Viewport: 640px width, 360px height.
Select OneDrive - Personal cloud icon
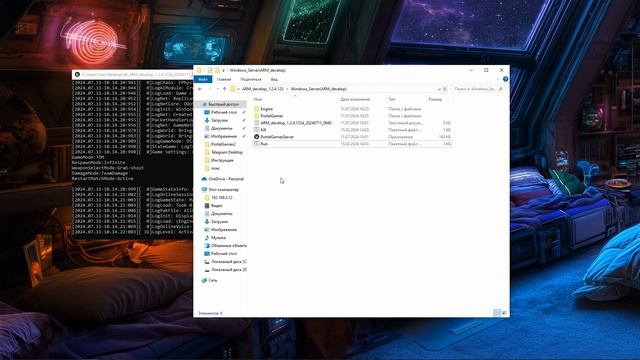204,179
